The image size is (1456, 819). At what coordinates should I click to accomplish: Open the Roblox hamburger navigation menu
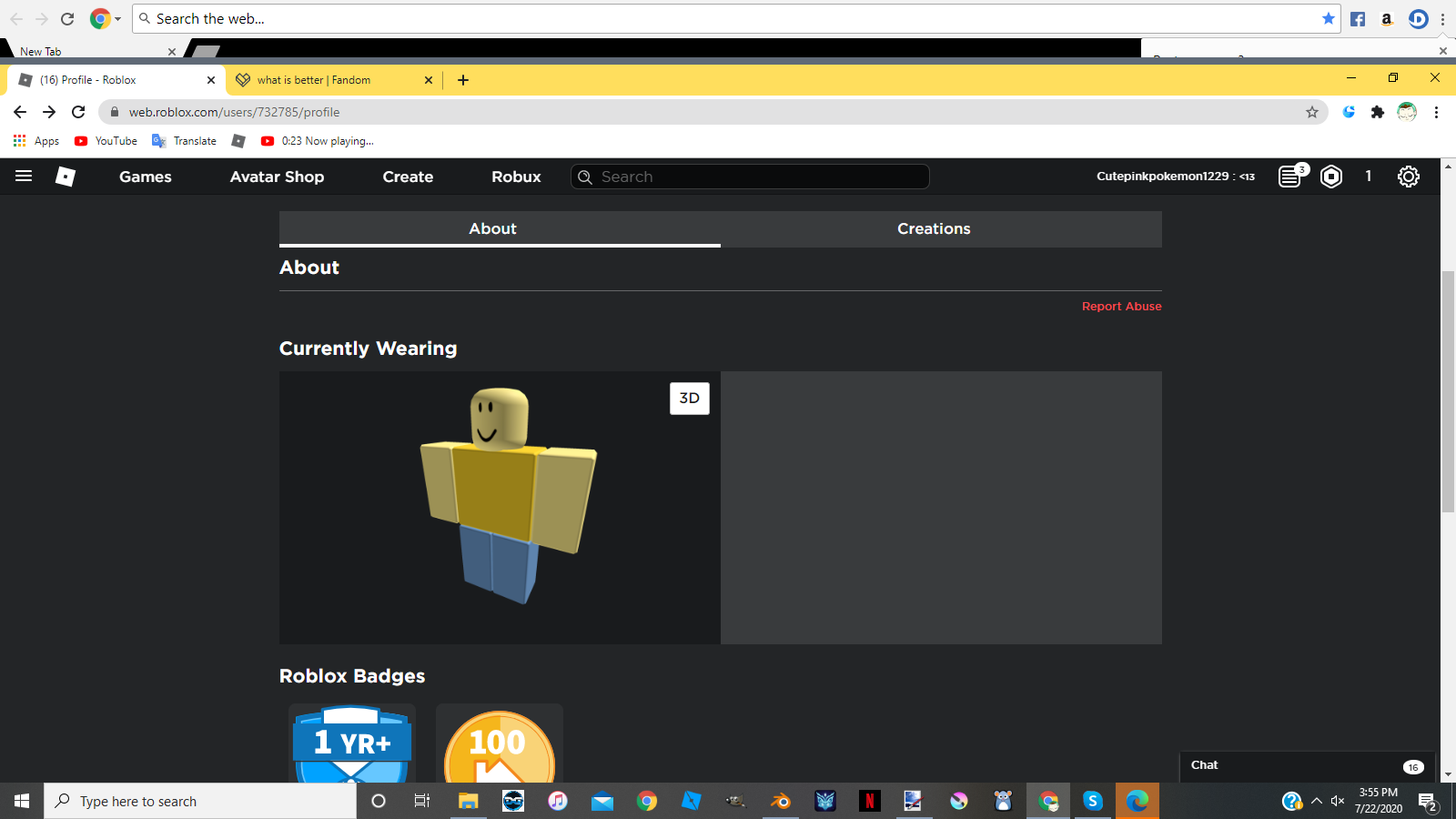pos(24,176)
